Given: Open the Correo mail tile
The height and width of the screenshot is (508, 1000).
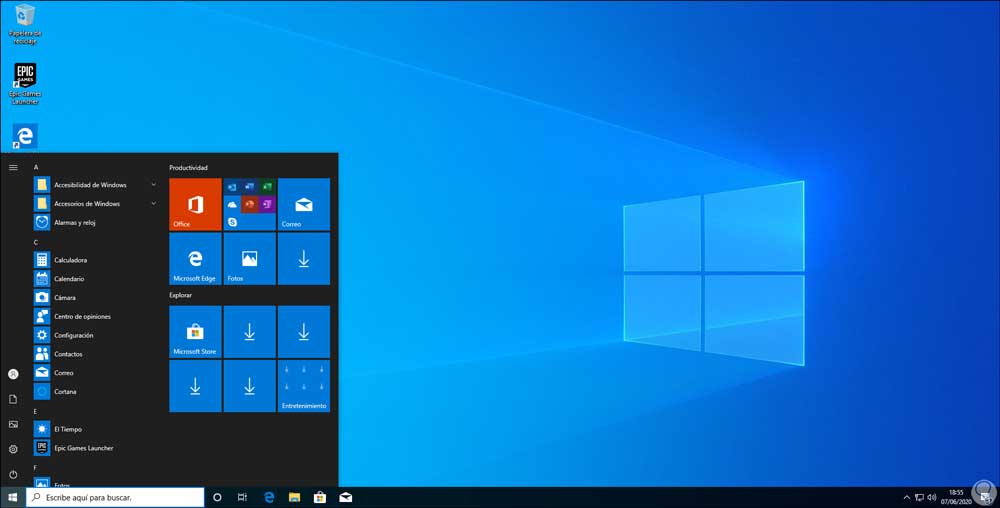Looking at the screenshot, I should pyautogui.click(x=304, y=204).
